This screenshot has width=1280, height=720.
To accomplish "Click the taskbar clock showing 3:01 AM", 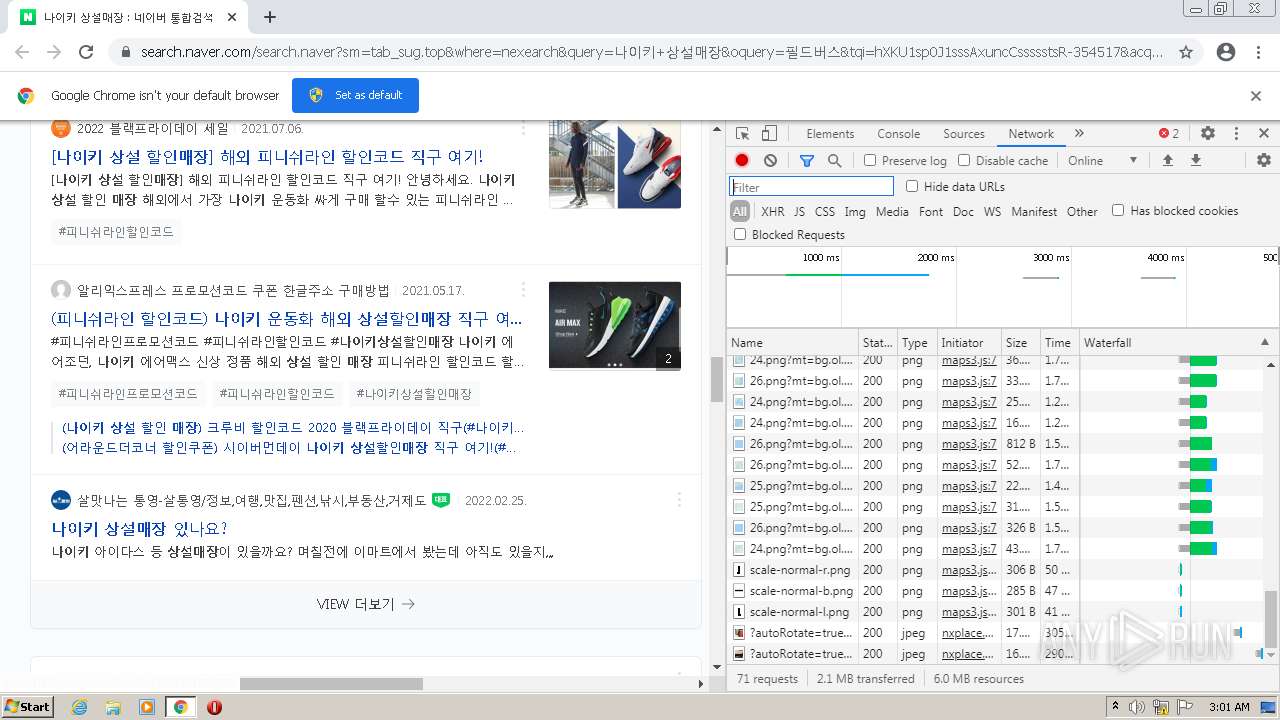I will coord(1227,707).
